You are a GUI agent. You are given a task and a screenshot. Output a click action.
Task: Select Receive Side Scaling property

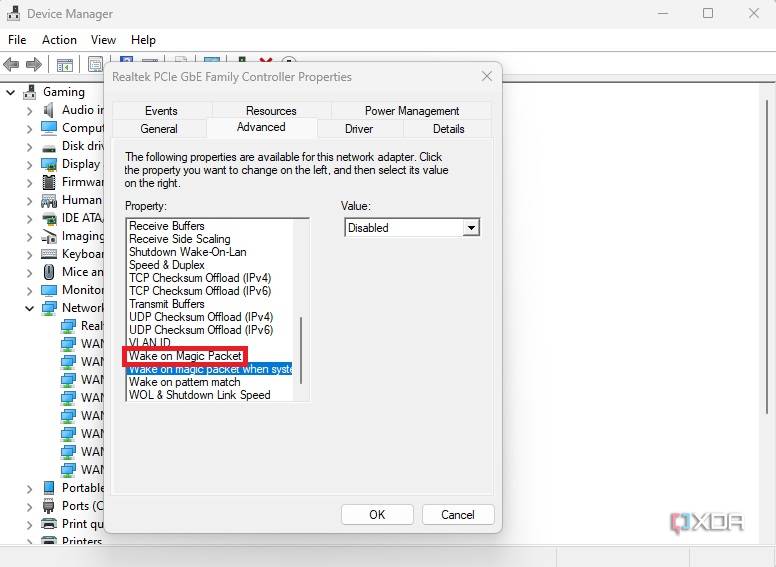180,239
